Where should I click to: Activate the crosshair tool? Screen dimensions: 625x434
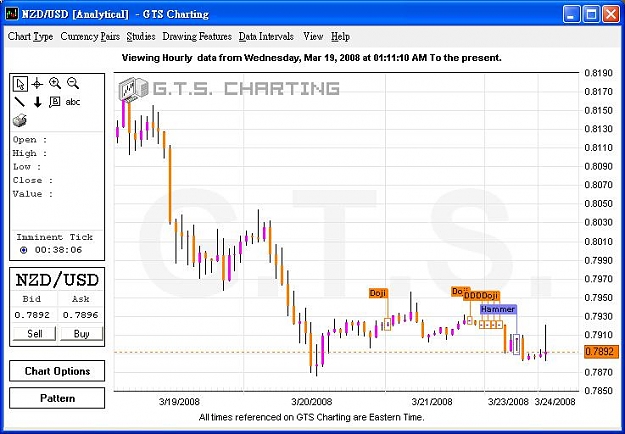(x=37, y=84)
